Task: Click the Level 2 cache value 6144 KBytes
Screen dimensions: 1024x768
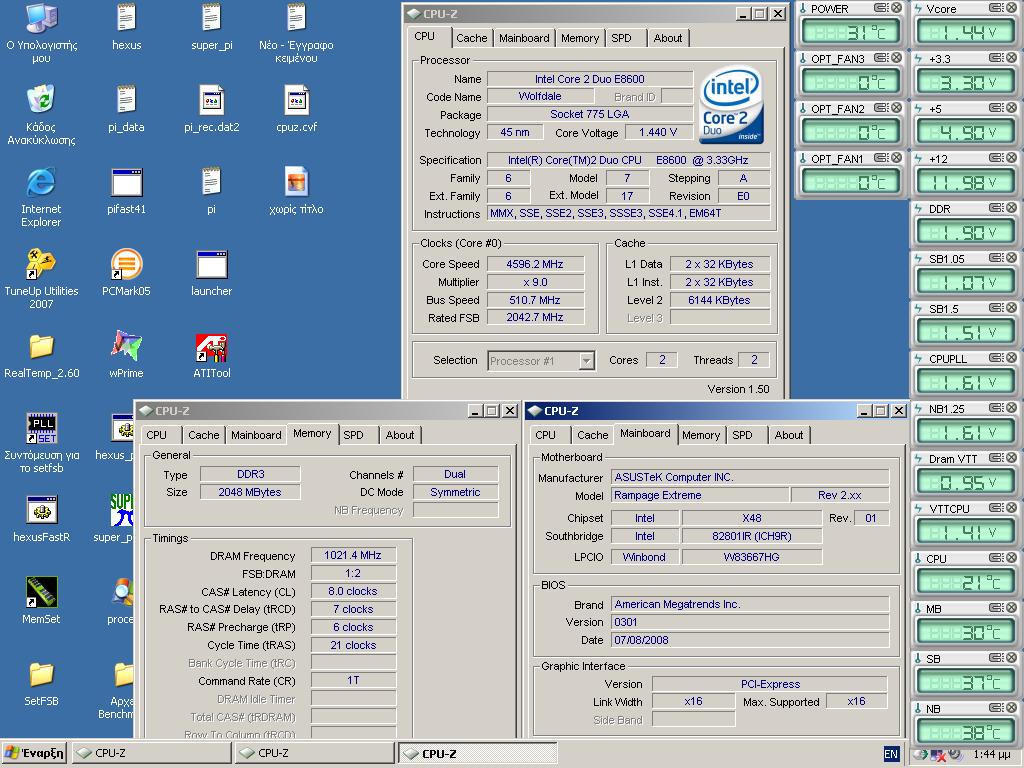Action: (x=720, y=300)
